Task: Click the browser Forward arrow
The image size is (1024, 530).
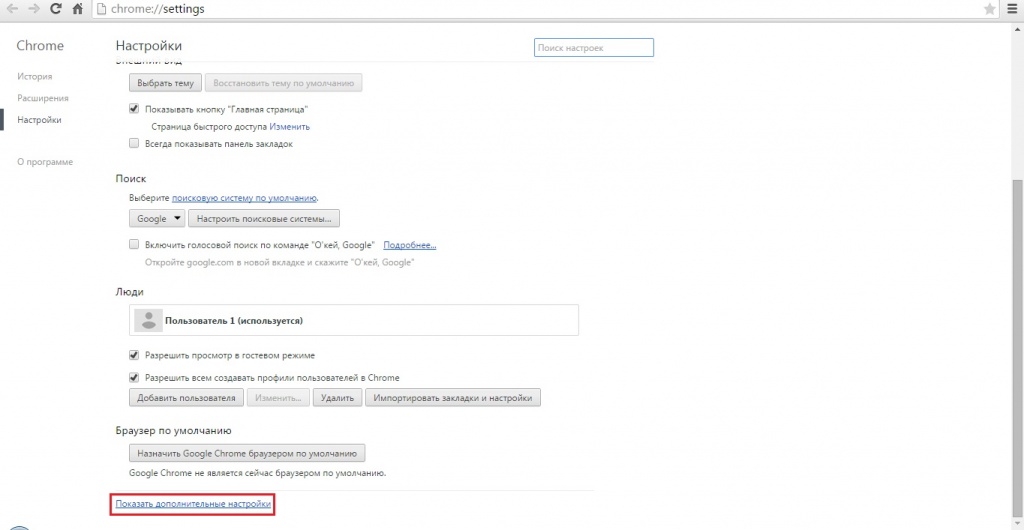Action: tap(33, 9)
